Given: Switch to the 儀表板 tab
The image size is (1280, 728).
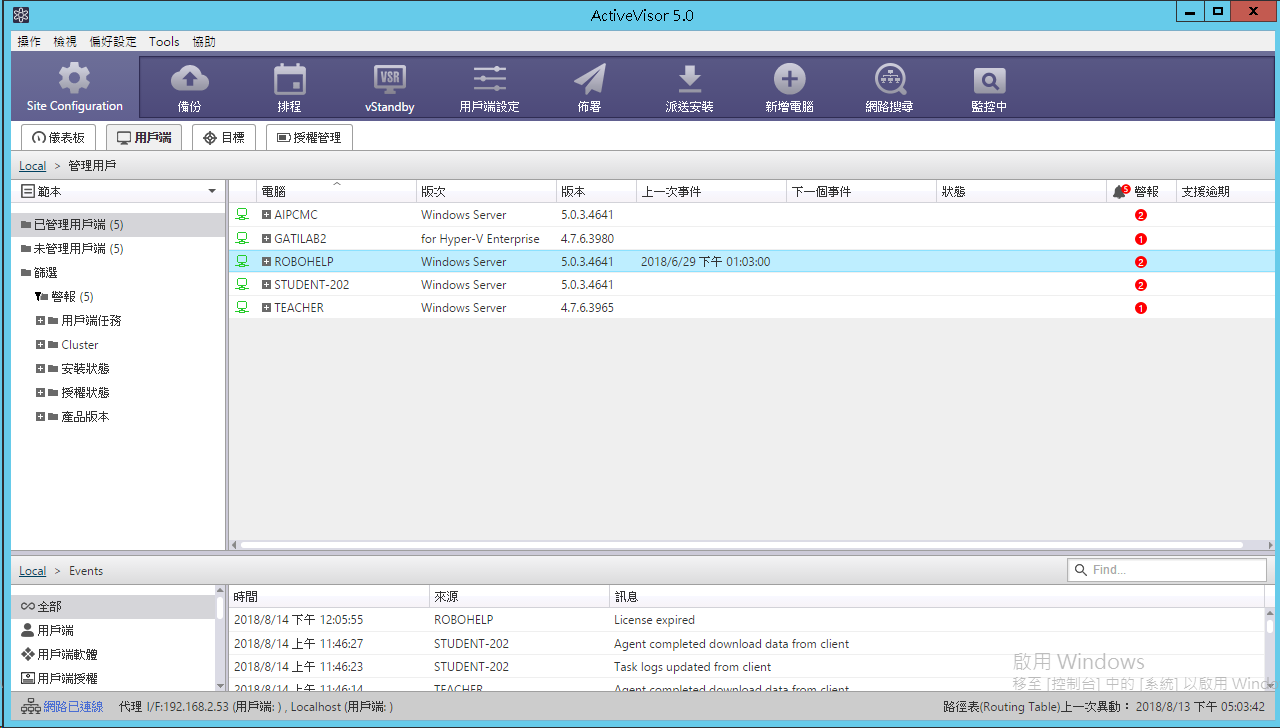Looking at the screenshot, I should [x=58, y=138].
